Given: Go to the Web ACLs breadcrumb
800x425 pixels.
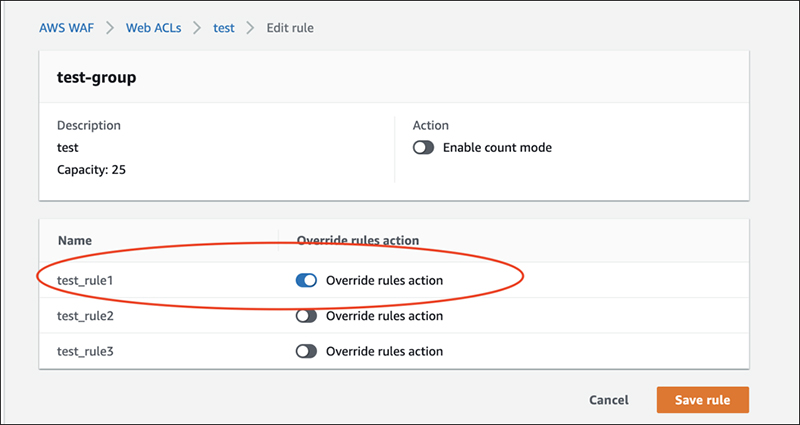Looking at the screenshot, I should coord(155,28).
